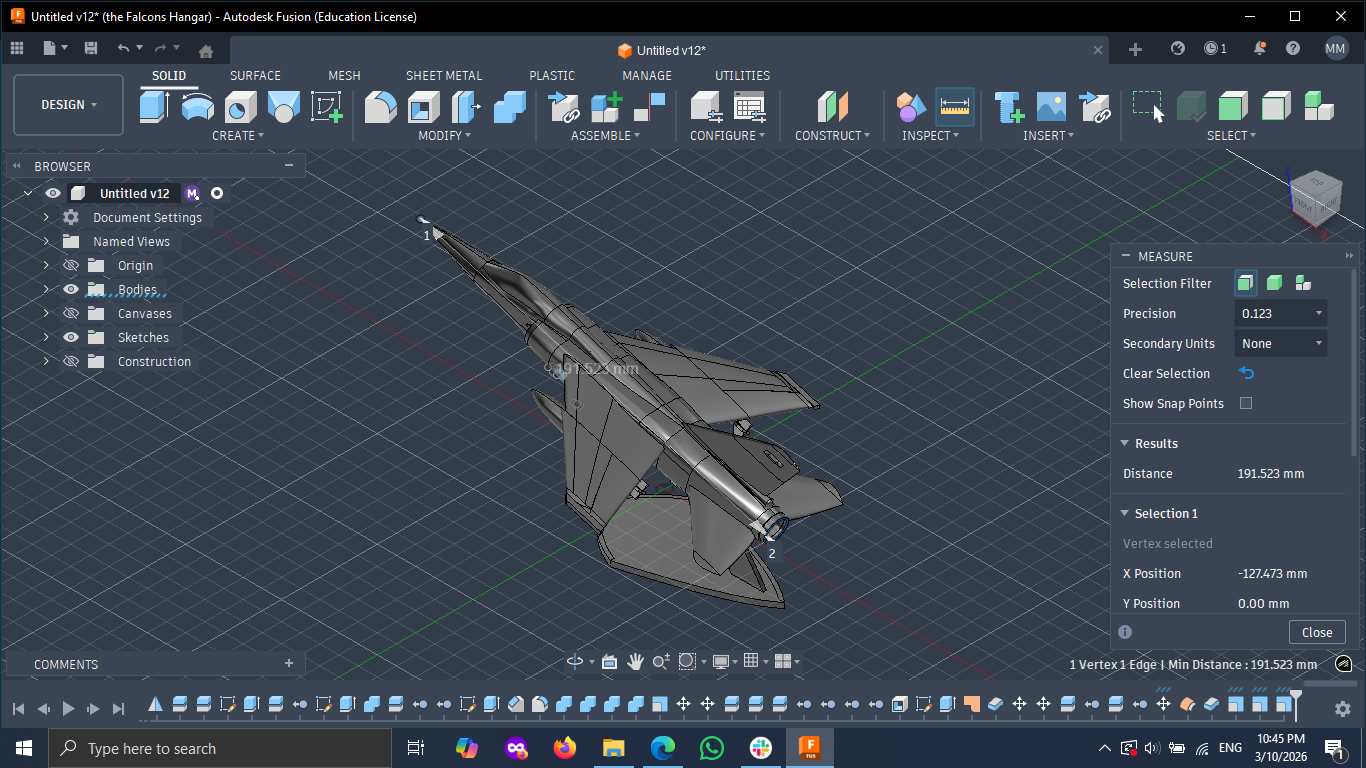Collapse the Selection 1 section
Screen dimensions: 1366x768
[x=1125, y=513]
